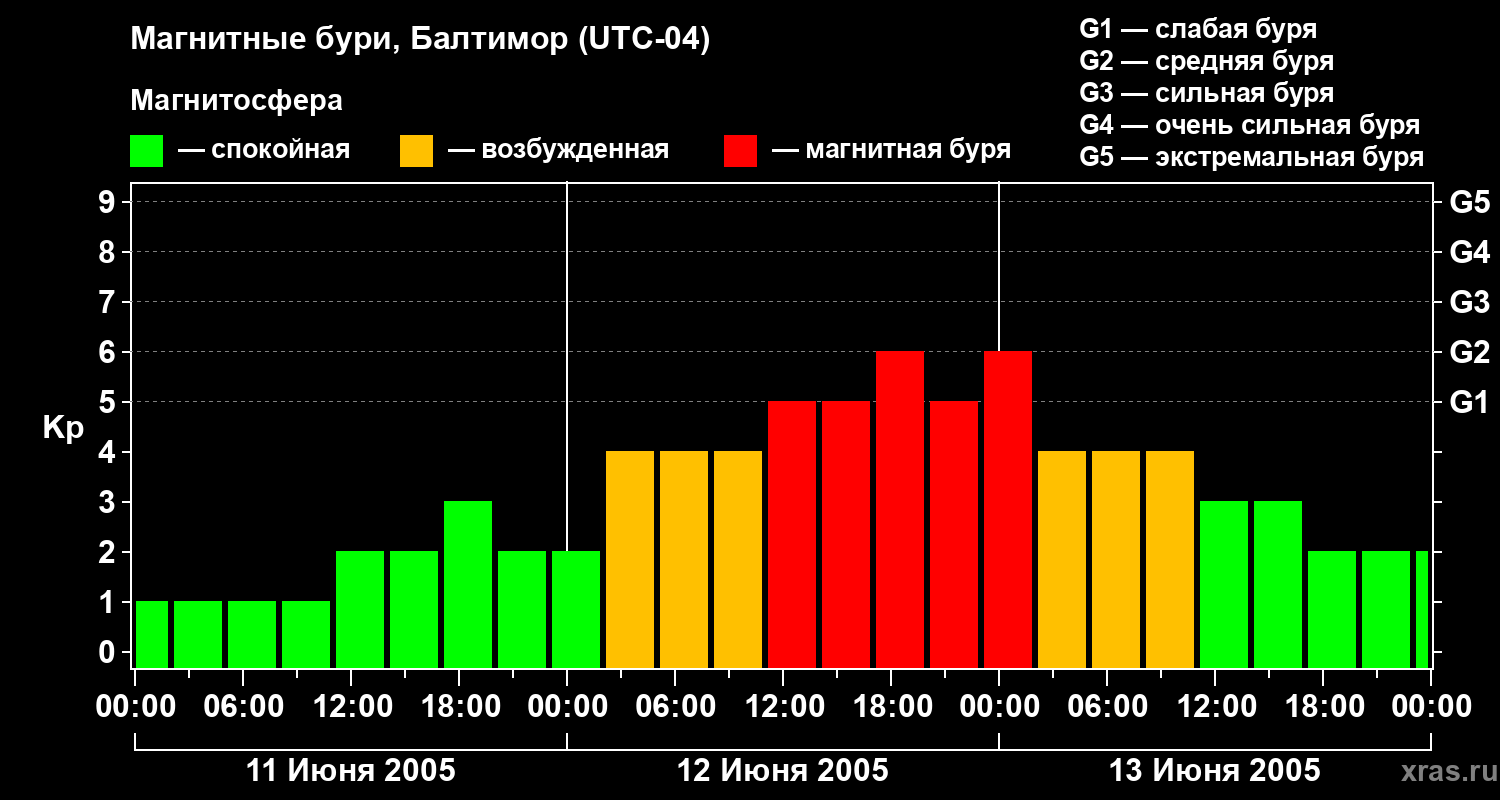Click the G3 label on right axis
Viewport: 1500px width, 800px height.
(x=1469, y=302)
